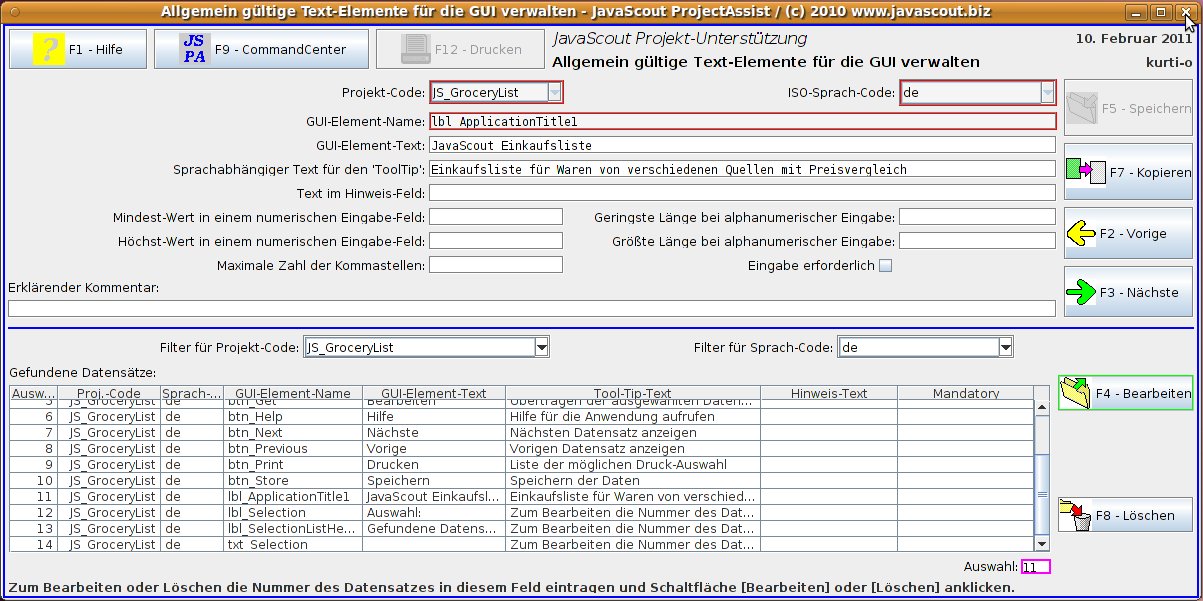Click the window minimize button in title bar

coord(1134,12)
